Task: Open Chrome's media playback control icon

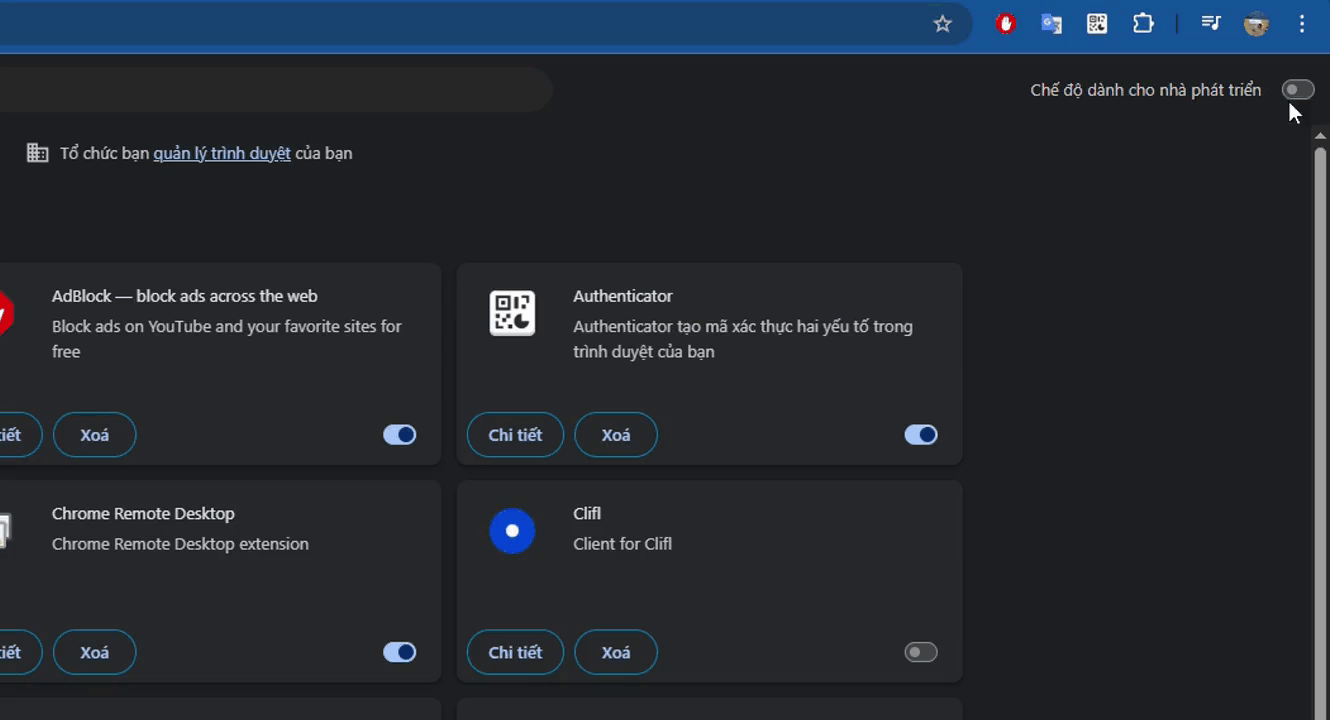Action: [1210, 23]
